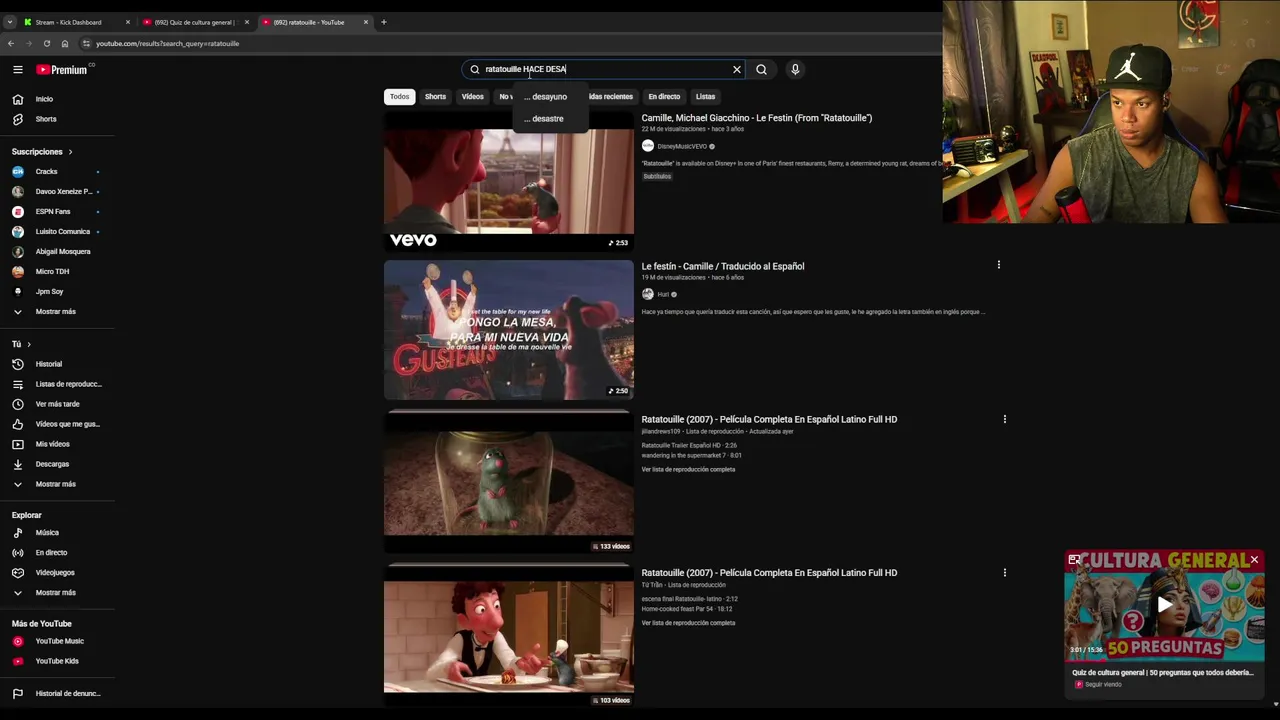Image resolution: width=1280 pixels, height=720 pixels.
Task: Open options for 133-video Ratatouille playlist
Action: tap(1005, 419)
